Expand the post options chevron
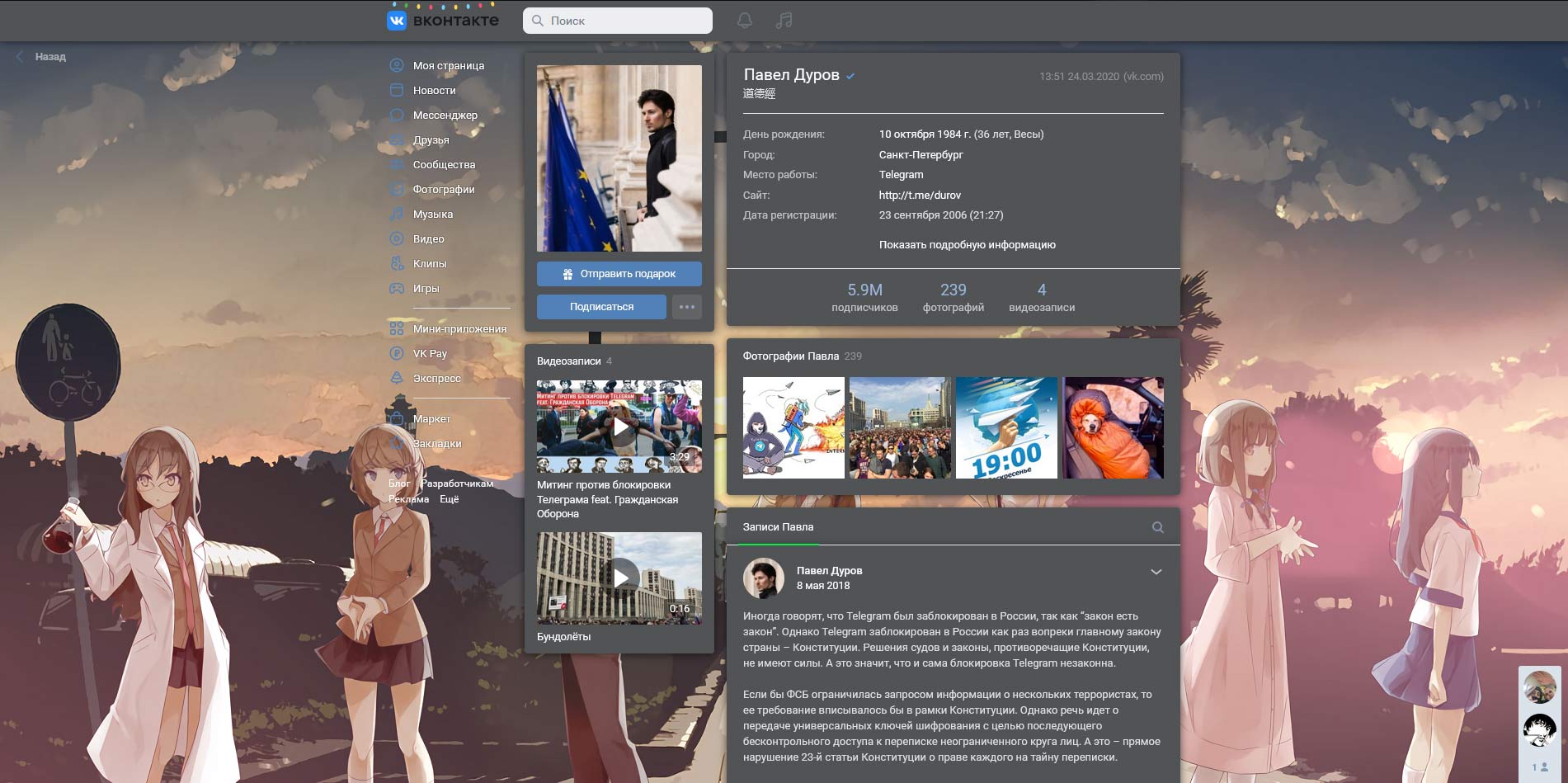The image size is (1568, 783). [1156, 572]
